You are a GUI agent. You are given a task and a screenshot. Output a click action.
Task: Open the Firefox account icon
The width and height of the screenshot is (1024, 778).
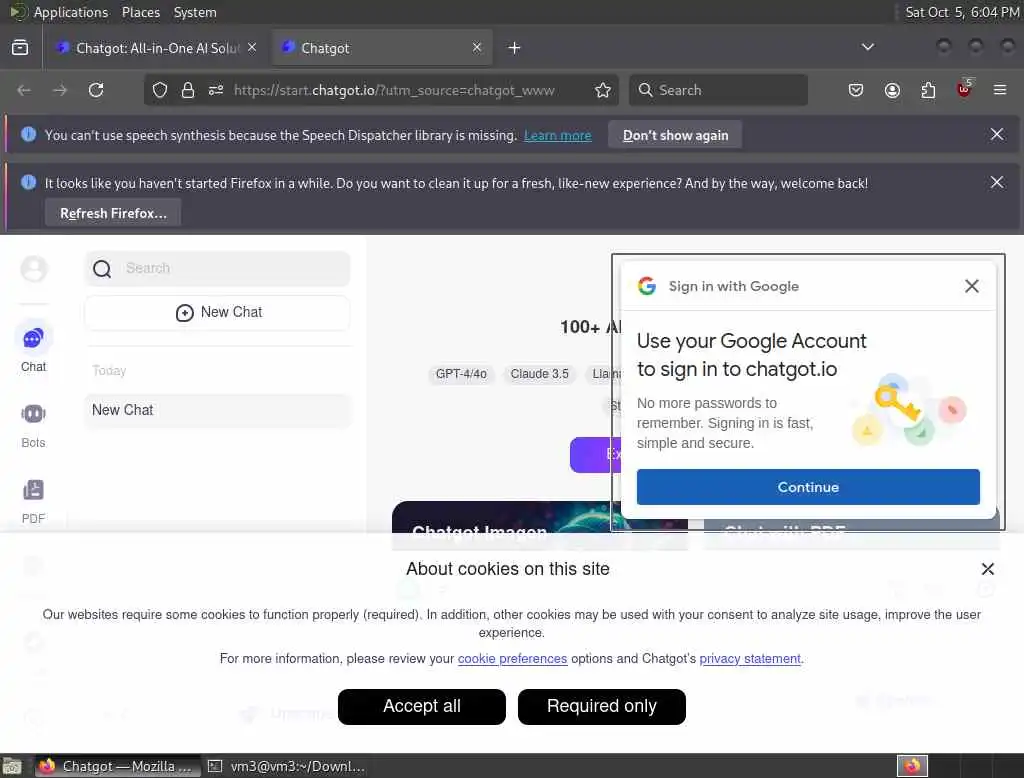pos(892,90)
